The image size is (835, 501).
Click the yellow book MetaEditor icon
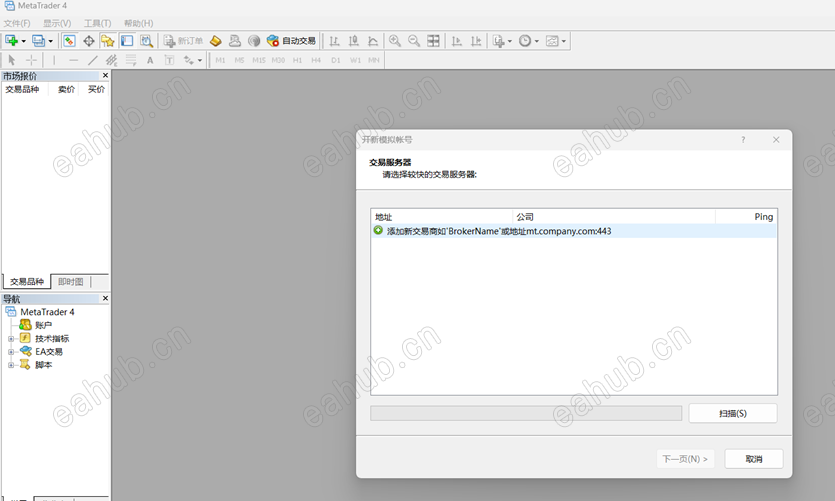click(x=216, y=40)
